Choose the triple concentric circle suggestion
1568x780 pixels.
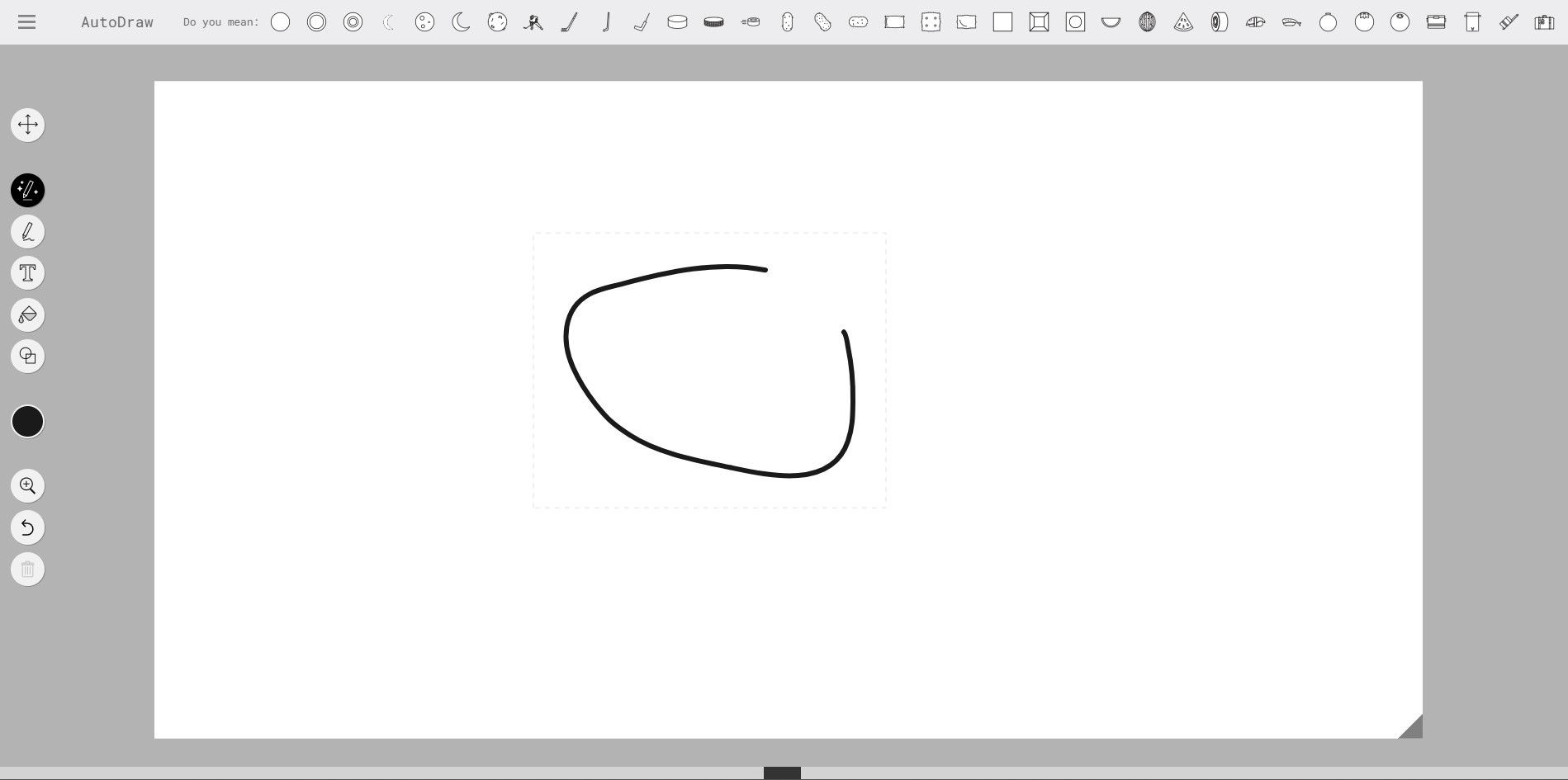pyautogui.click(x=353, y=22)
